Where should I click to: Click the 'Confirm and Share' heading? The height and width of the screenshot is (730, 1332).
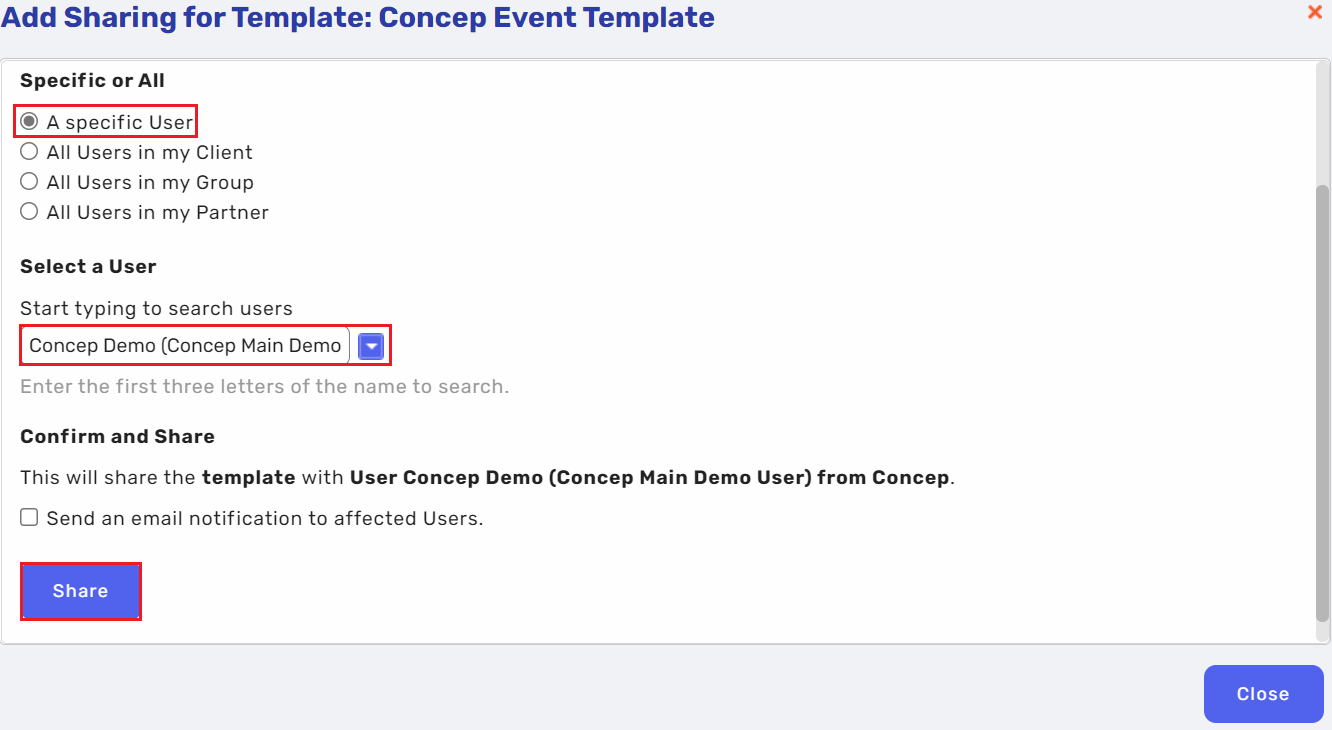point(117,437)
